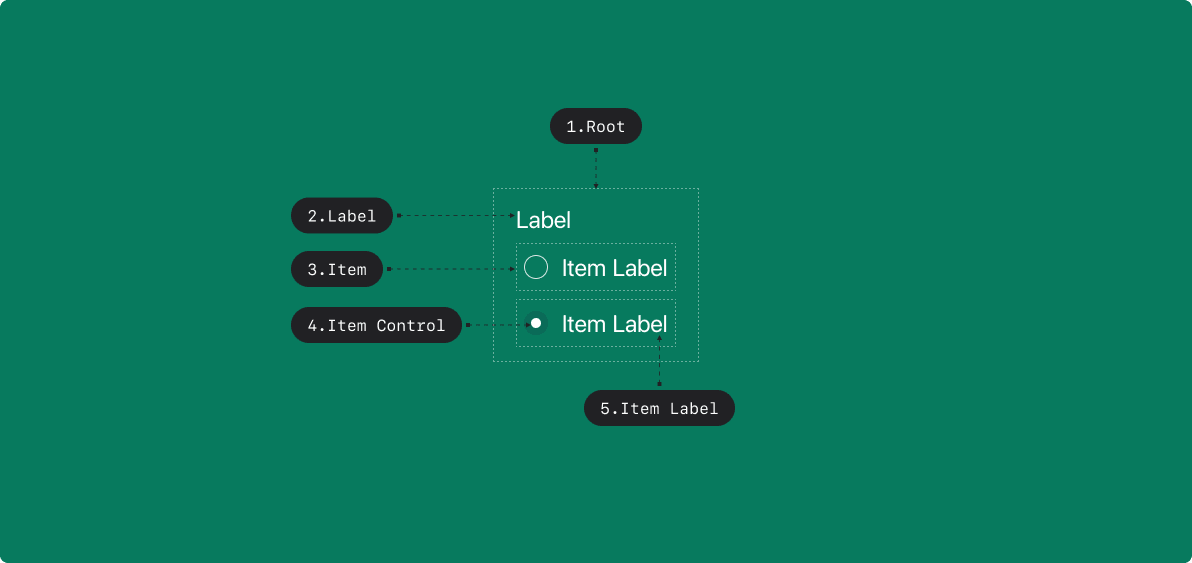The height and width of the screenshot is (563, 1192).
Task: Click connector end dot under second "Item Label" text
Action: tap(659, 339)
